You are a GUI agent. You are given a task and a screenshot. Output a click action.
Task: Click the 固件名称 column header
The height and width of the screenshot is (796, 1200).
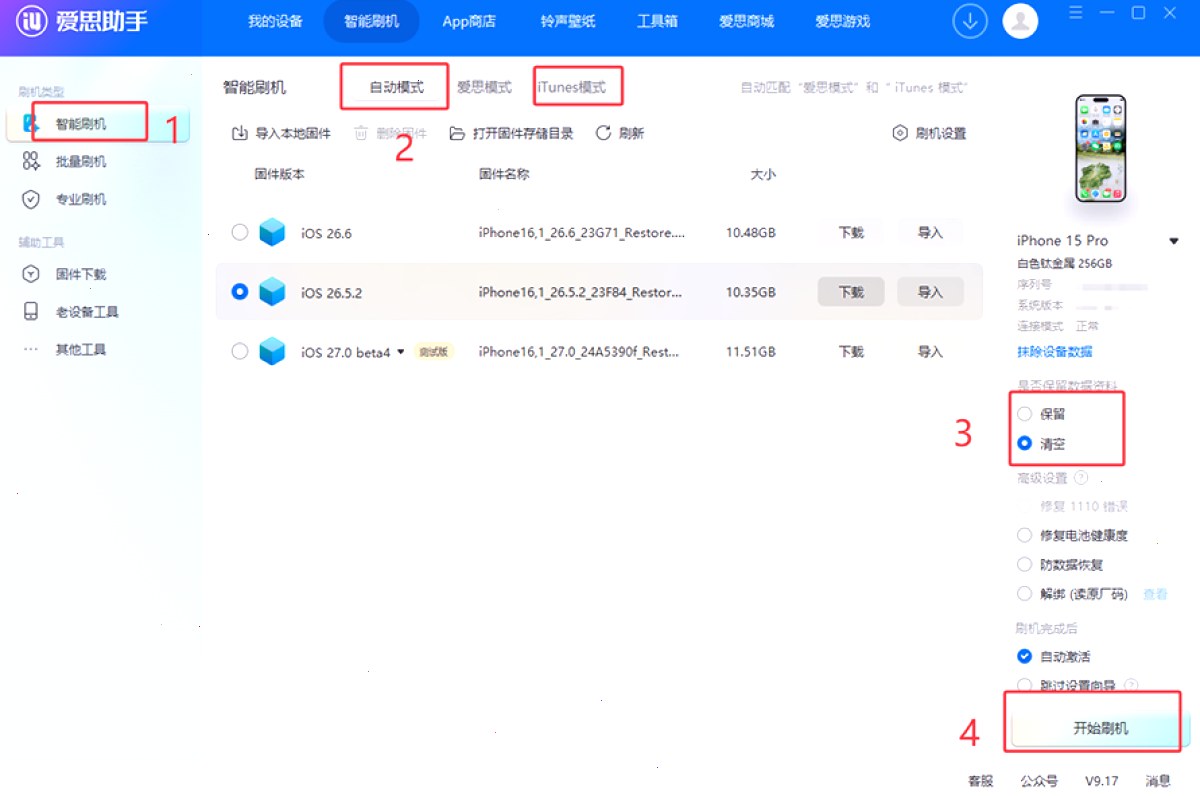click(504, 174)
